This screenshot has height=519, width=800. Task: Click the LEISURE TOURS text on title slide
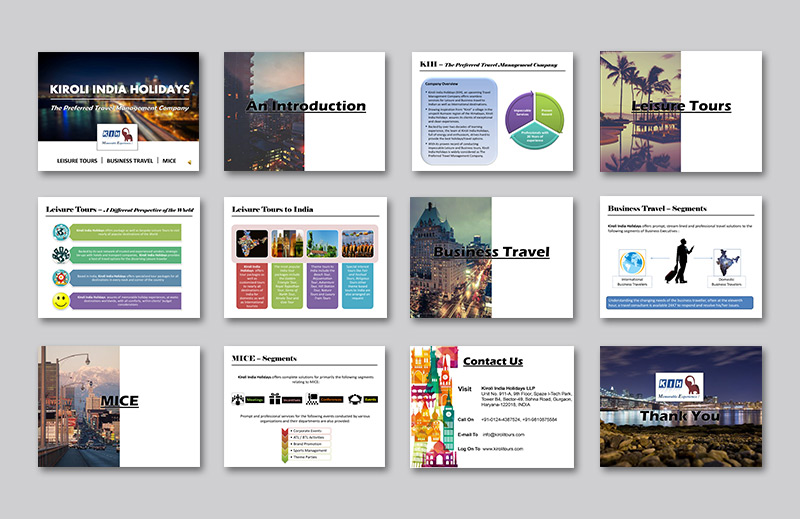pos(77,161)
